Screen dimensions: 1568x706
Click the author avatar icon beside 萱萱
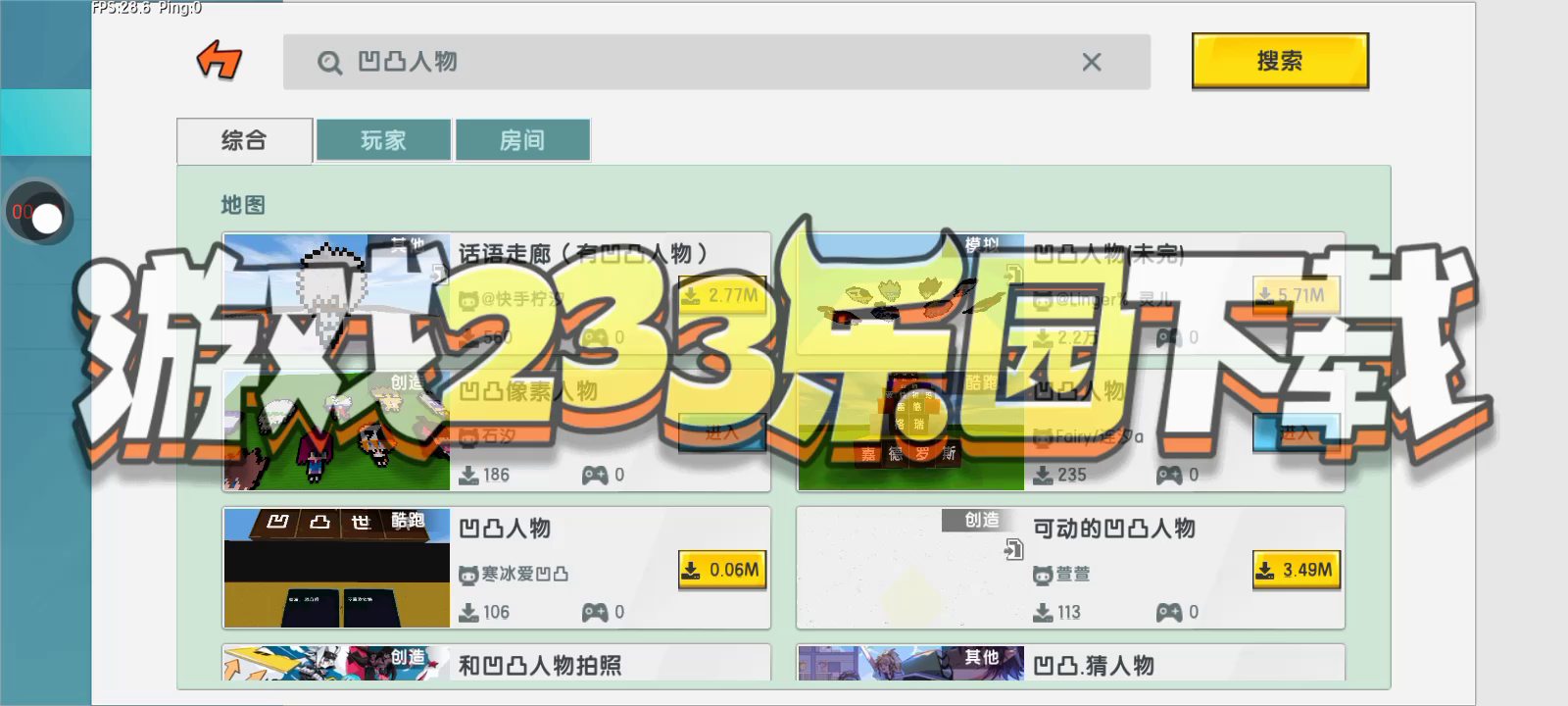[x=1043, y=575]
